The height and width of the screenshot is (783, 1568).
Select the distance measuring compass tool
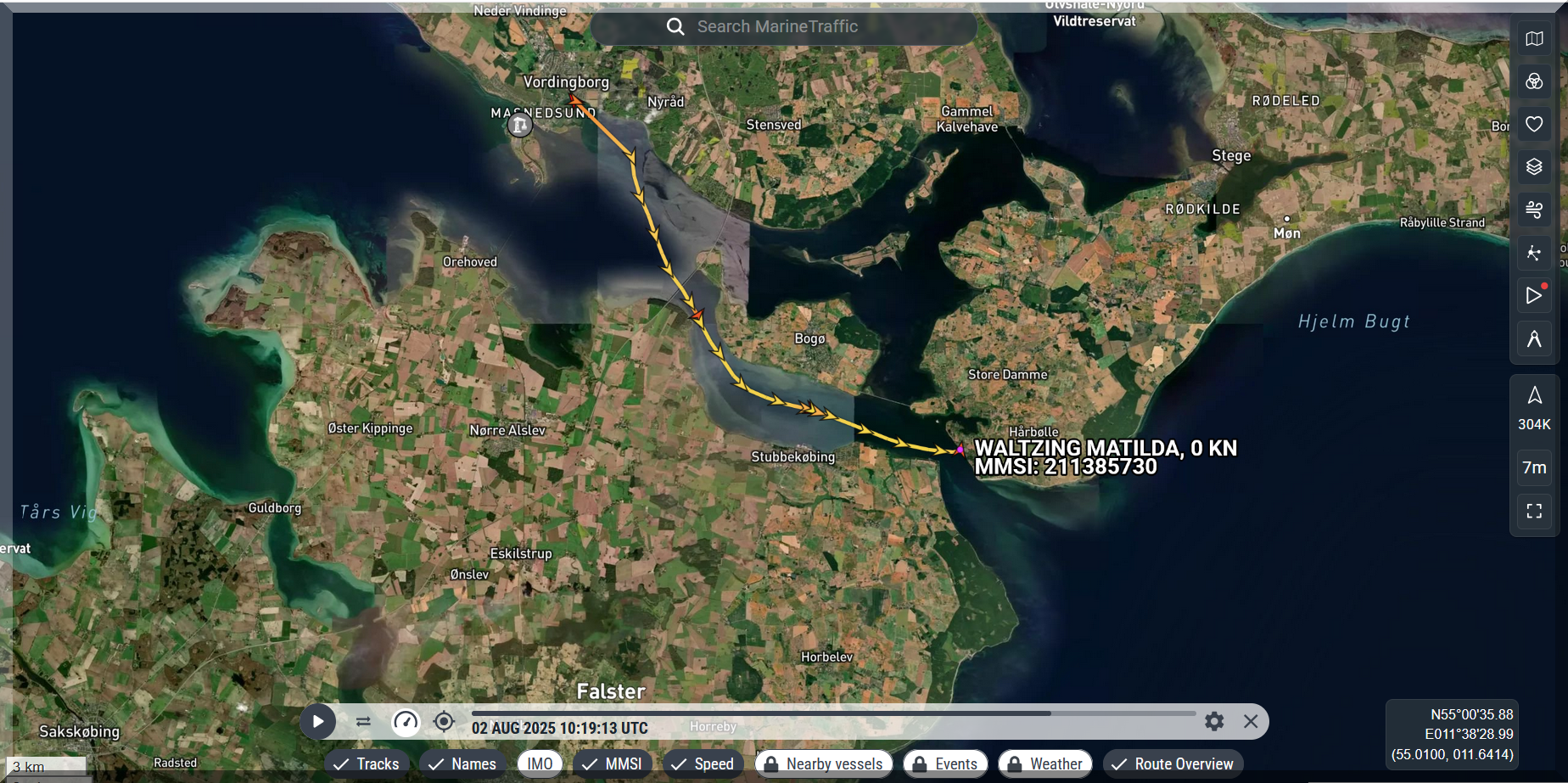click(1534, 339)
